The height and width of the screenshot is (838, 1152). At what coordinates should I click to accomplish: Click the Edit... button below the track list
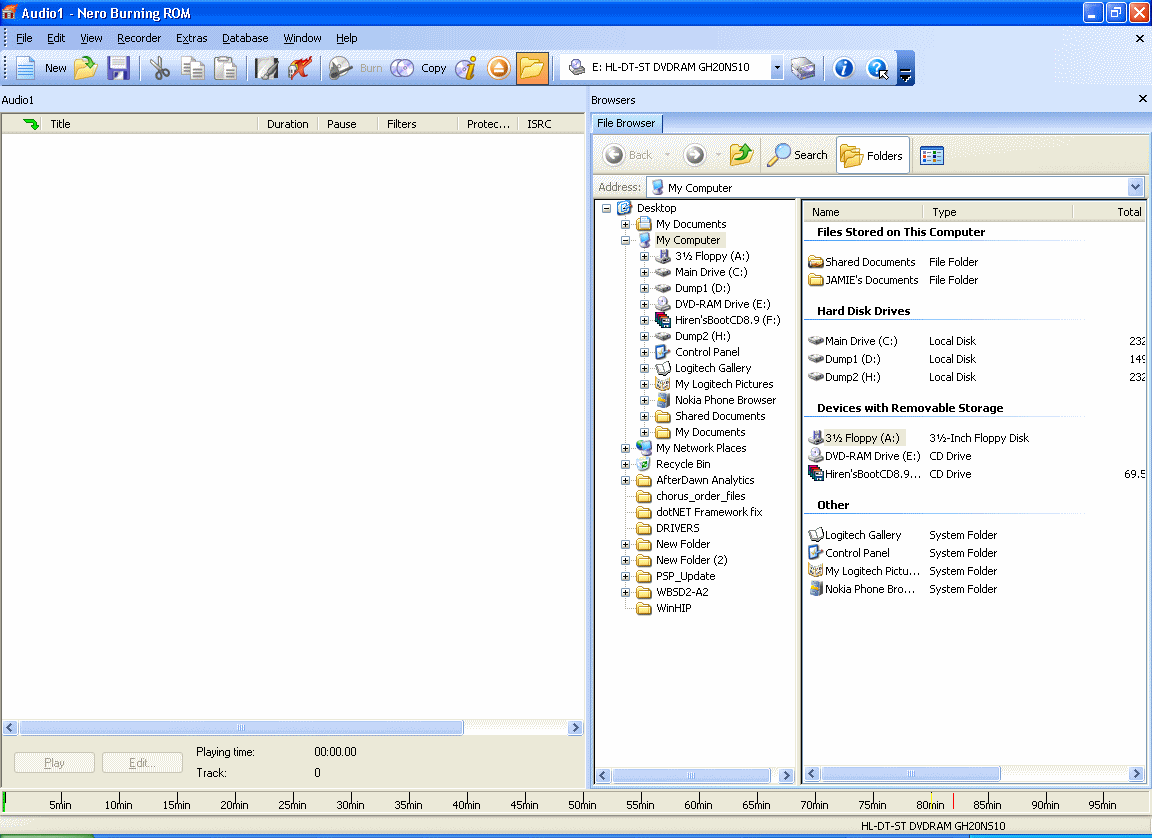143,762
